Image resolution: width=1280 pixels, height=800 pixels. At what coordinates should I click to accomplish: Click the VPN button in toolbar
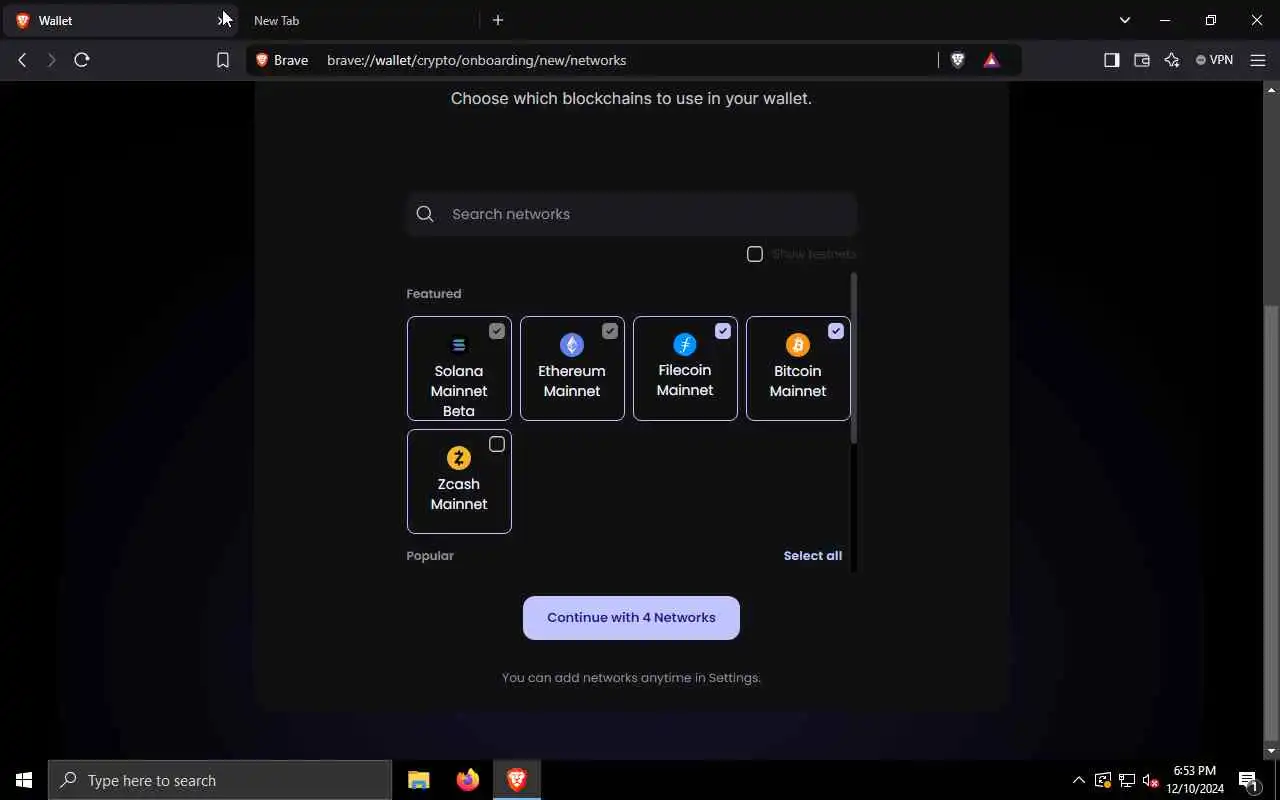tap(1215, 60)
